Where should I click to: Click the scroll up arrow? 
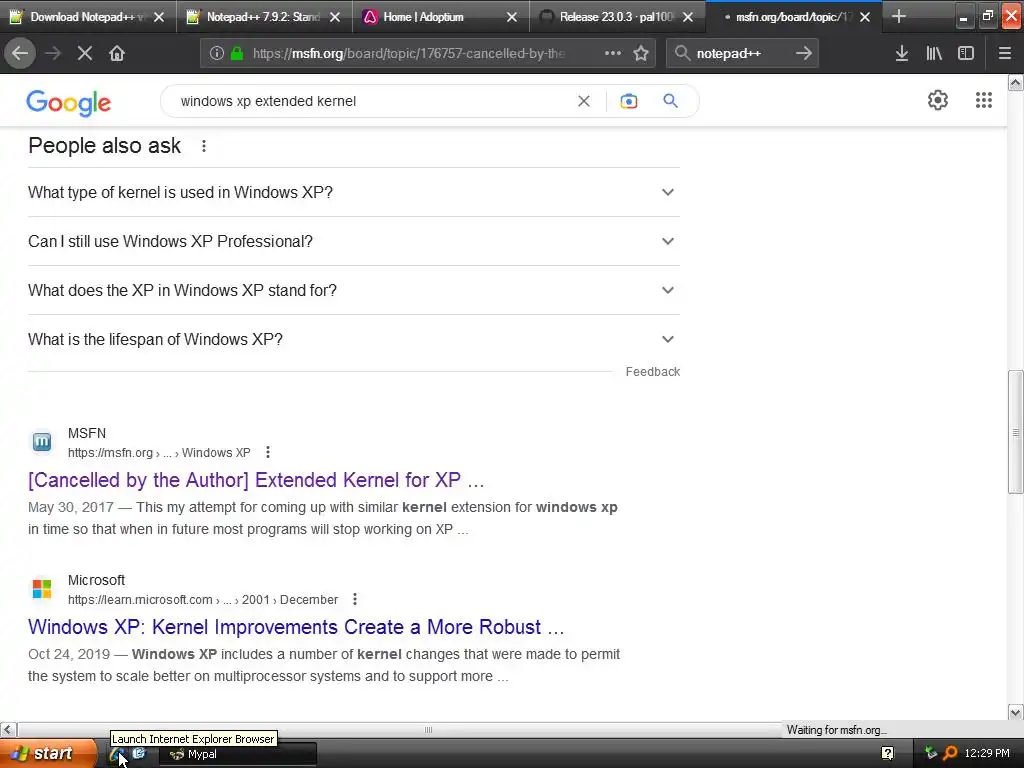click(x=1016, y=82)
